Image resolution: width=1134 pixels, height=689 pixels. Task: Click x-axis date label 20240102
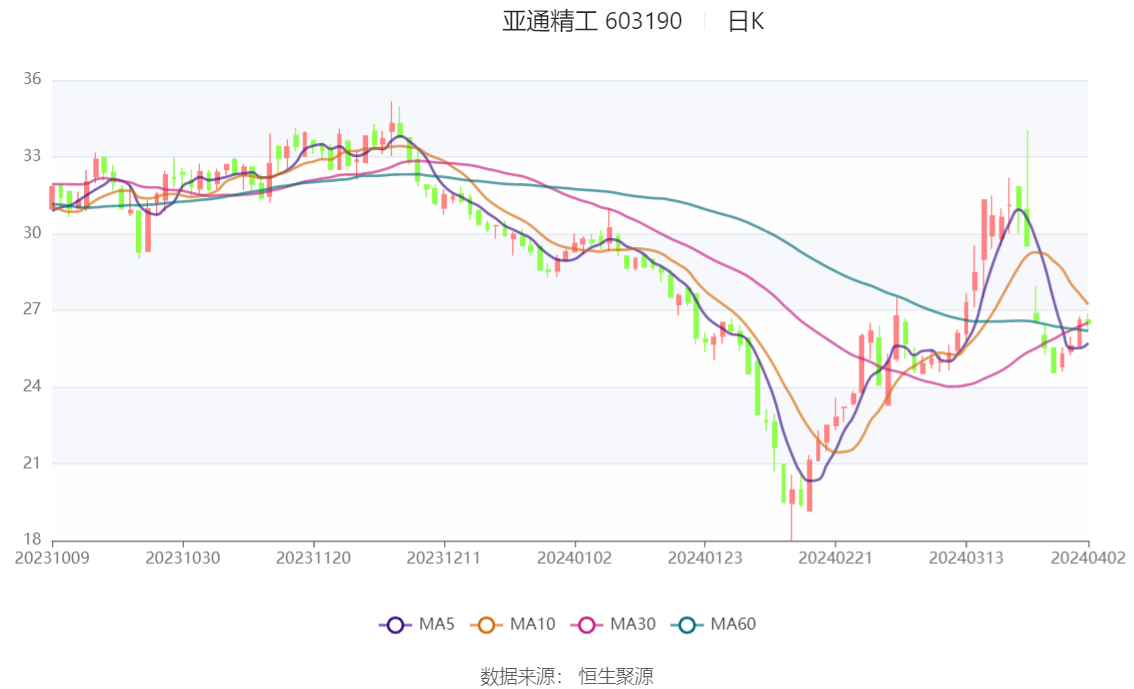pos(575,558)
